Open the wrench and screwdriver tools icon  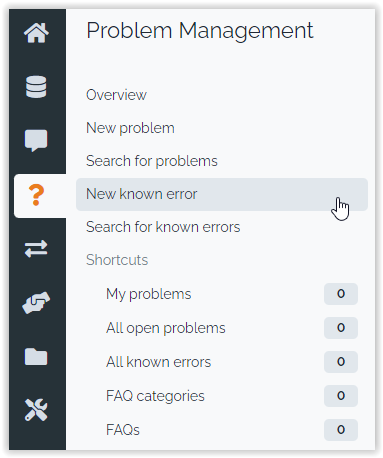click(36, 410)
